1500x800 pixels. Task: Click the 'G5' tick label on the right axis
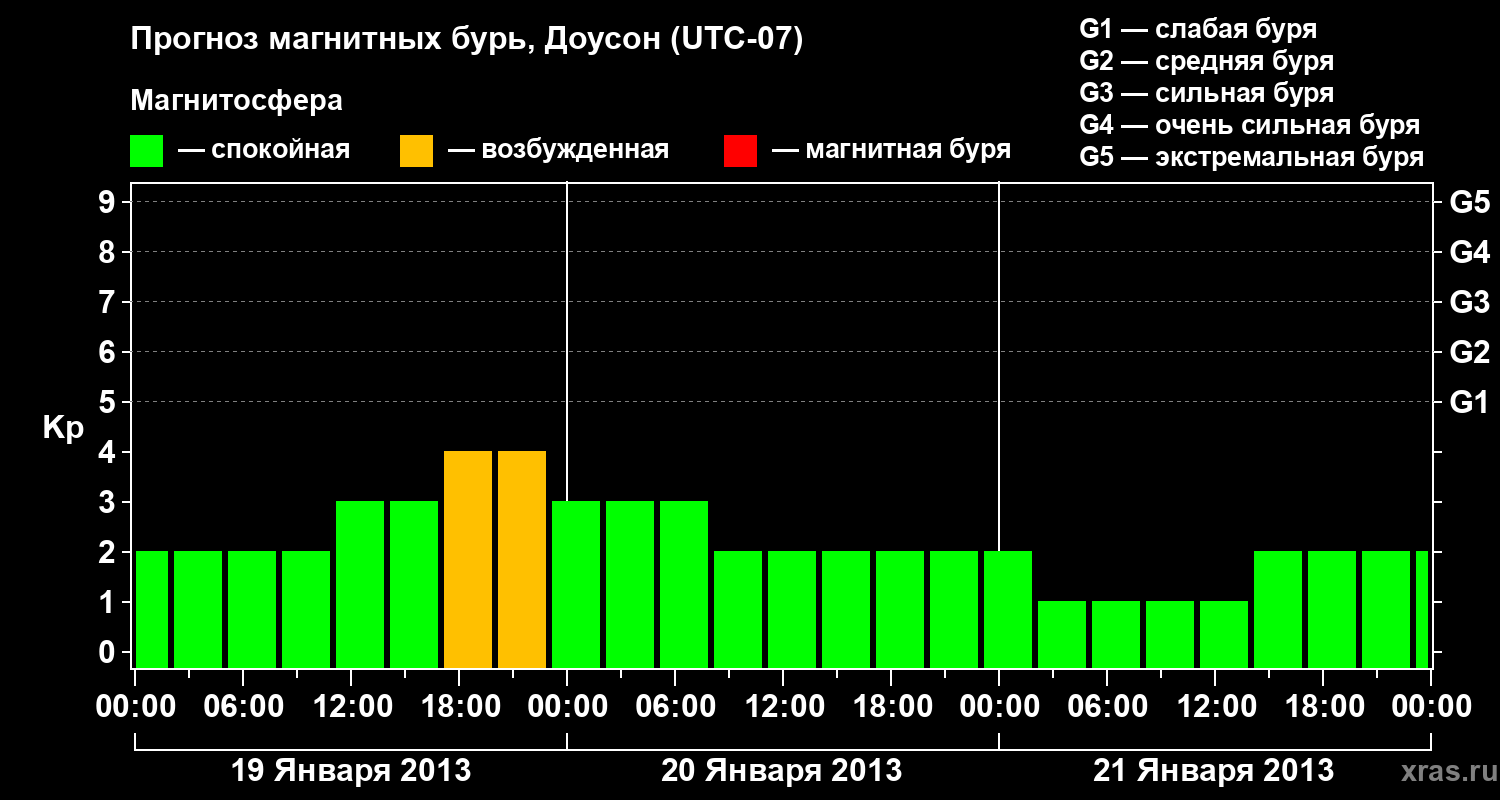[1470, 202]
